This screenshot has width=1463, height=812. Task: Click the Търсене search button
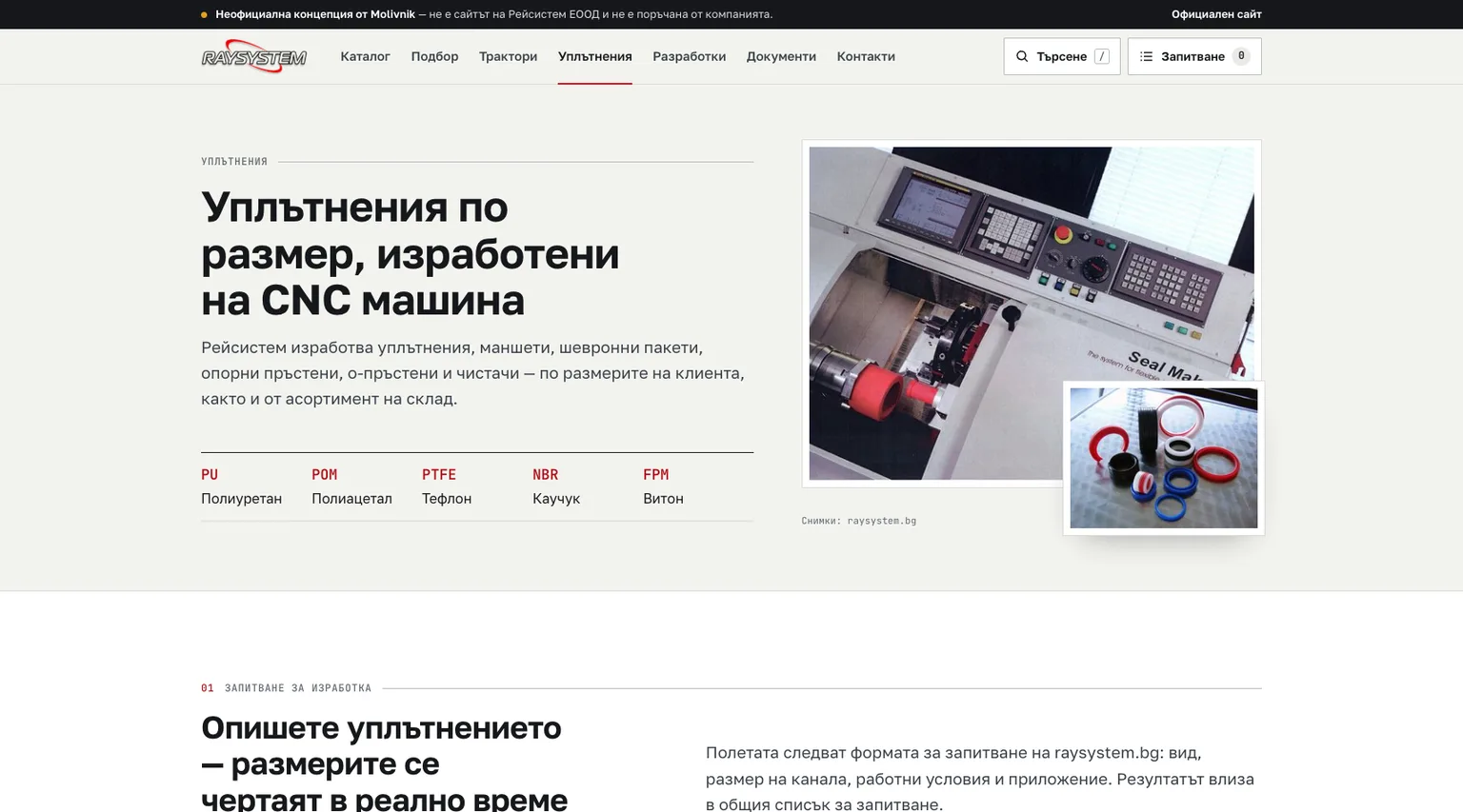point(1061,56)
